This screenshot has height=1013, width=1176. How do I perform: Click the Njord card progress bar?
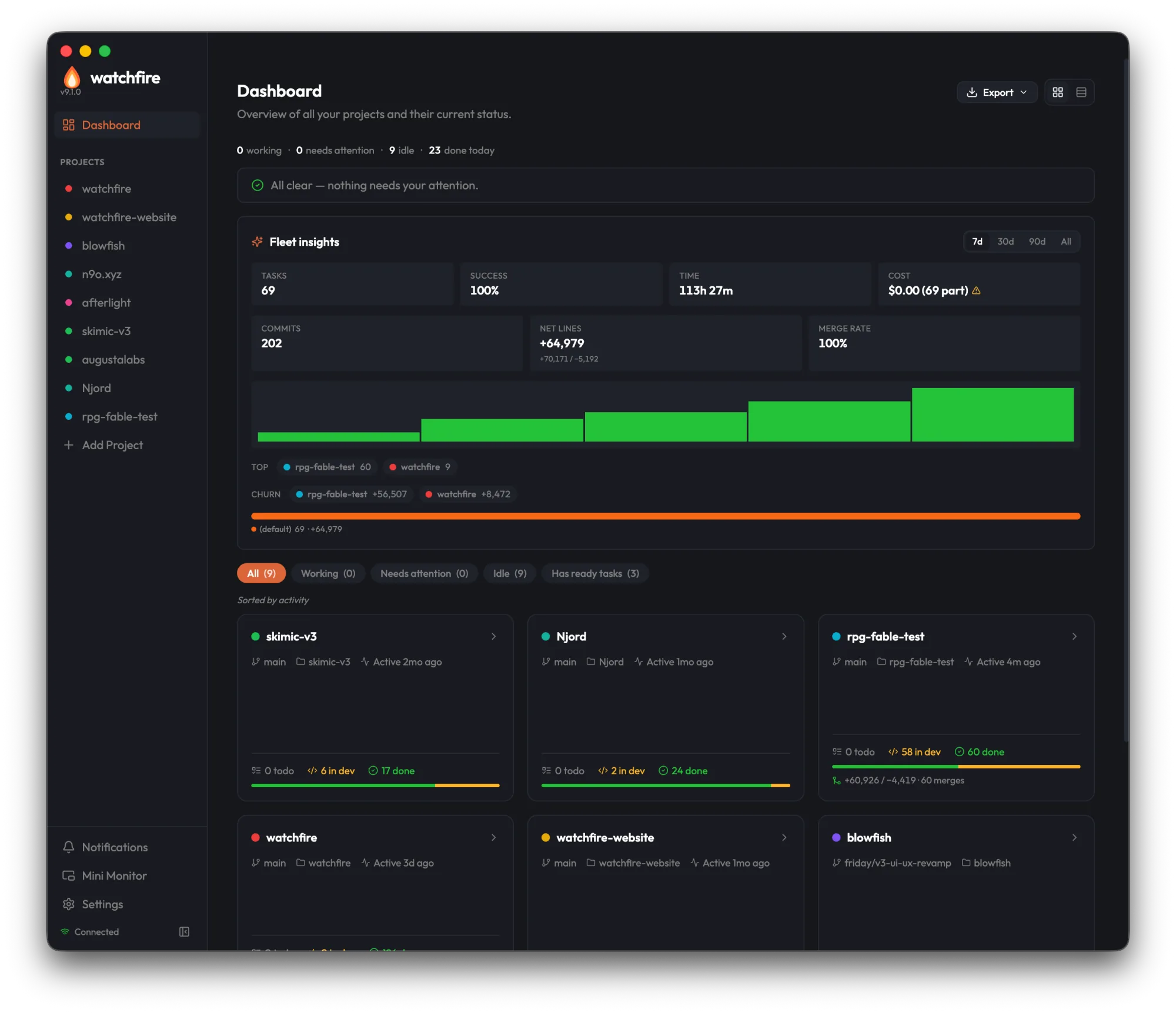pyautogui.click(x=666, y=785)
